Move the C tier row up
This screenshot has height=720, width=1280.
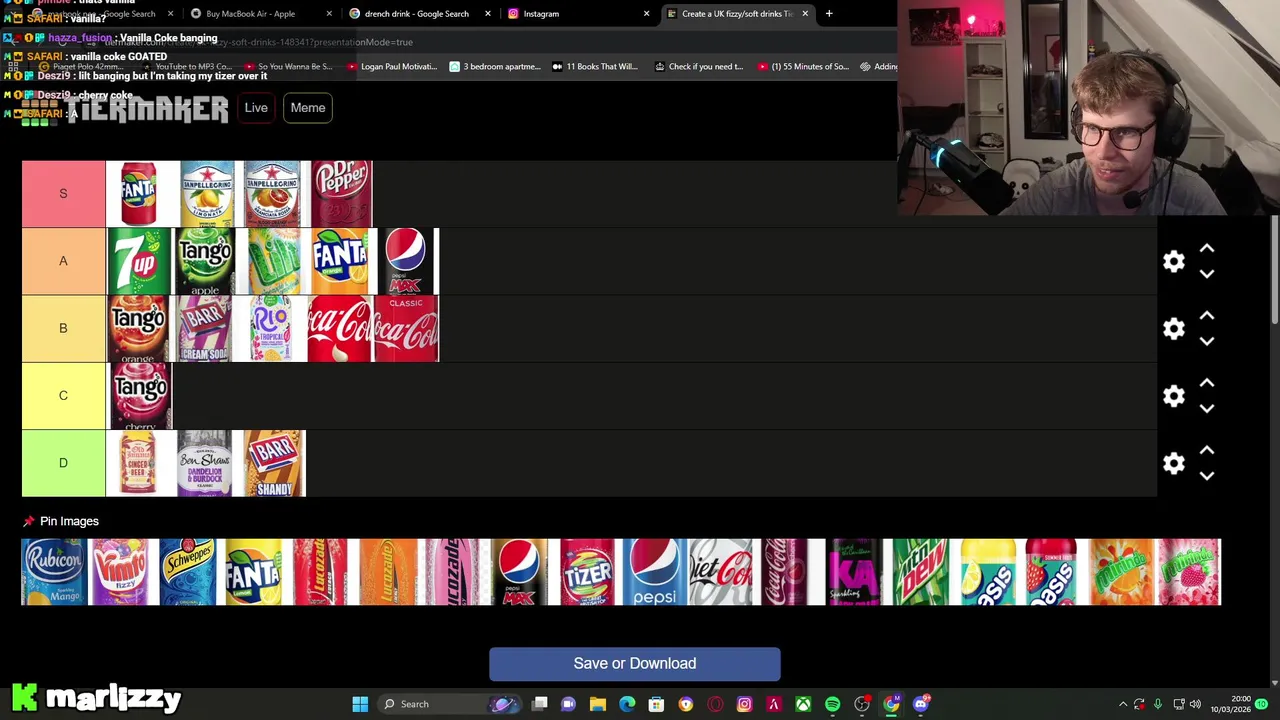pos(1207,382)
